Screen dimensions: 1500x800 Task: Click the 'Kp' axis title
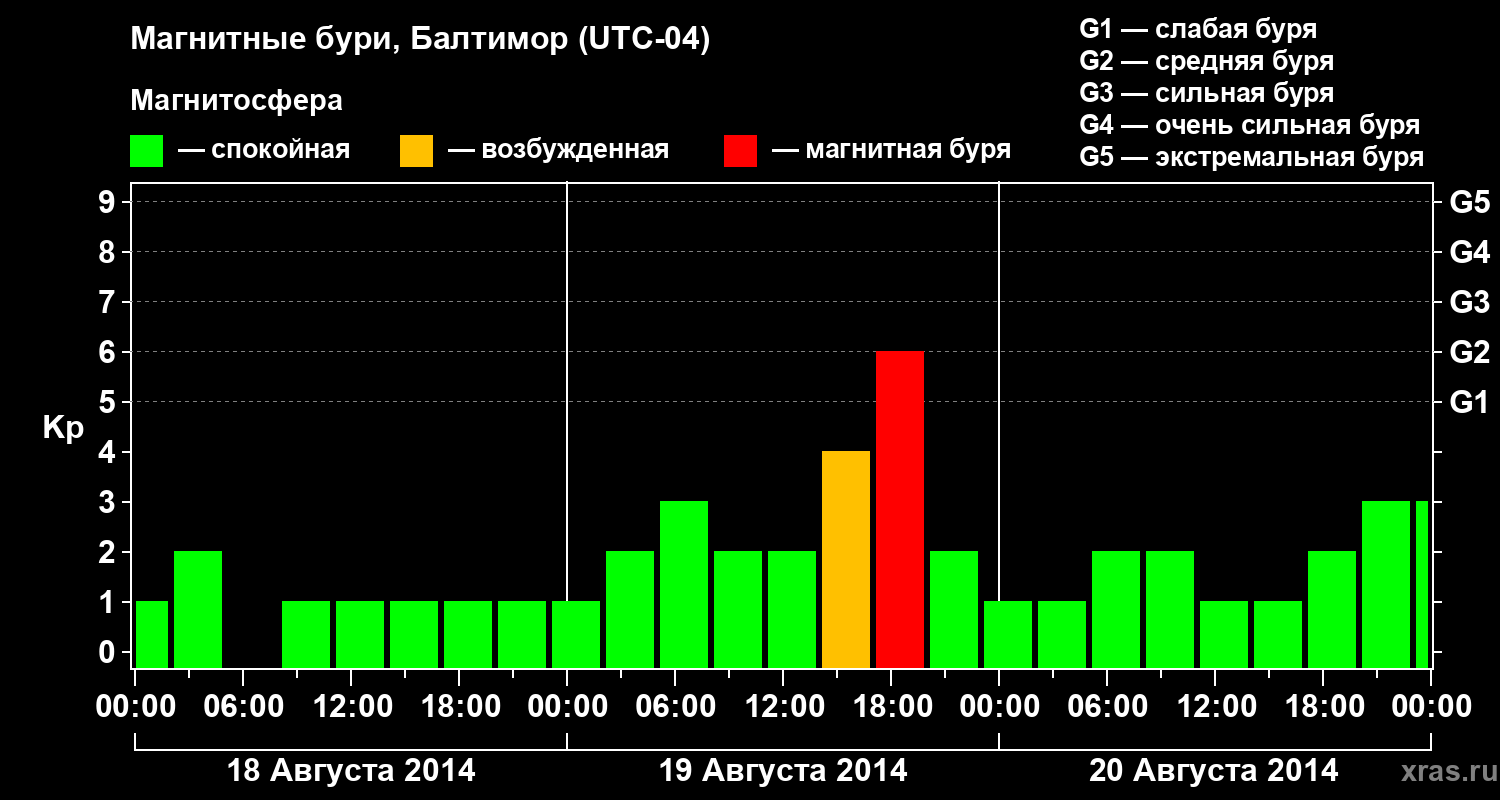[63, 428]
